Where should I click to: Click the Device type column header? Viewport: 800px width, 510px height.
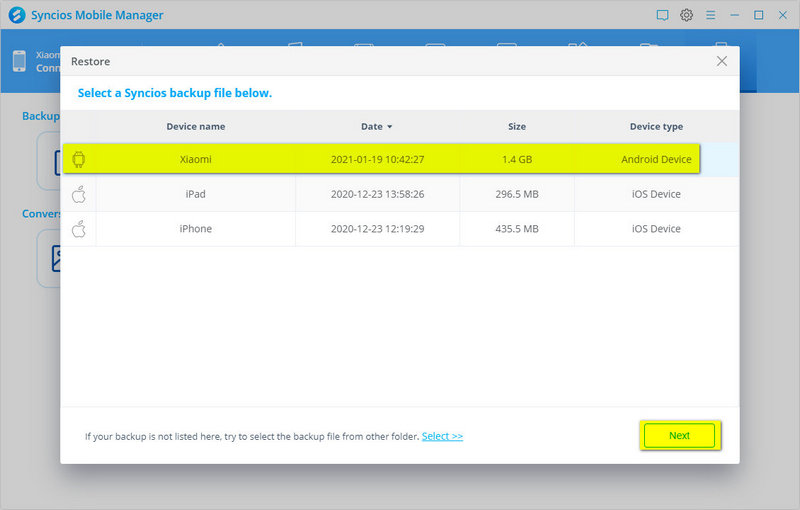pyautogui.click(x=656, y=126)
